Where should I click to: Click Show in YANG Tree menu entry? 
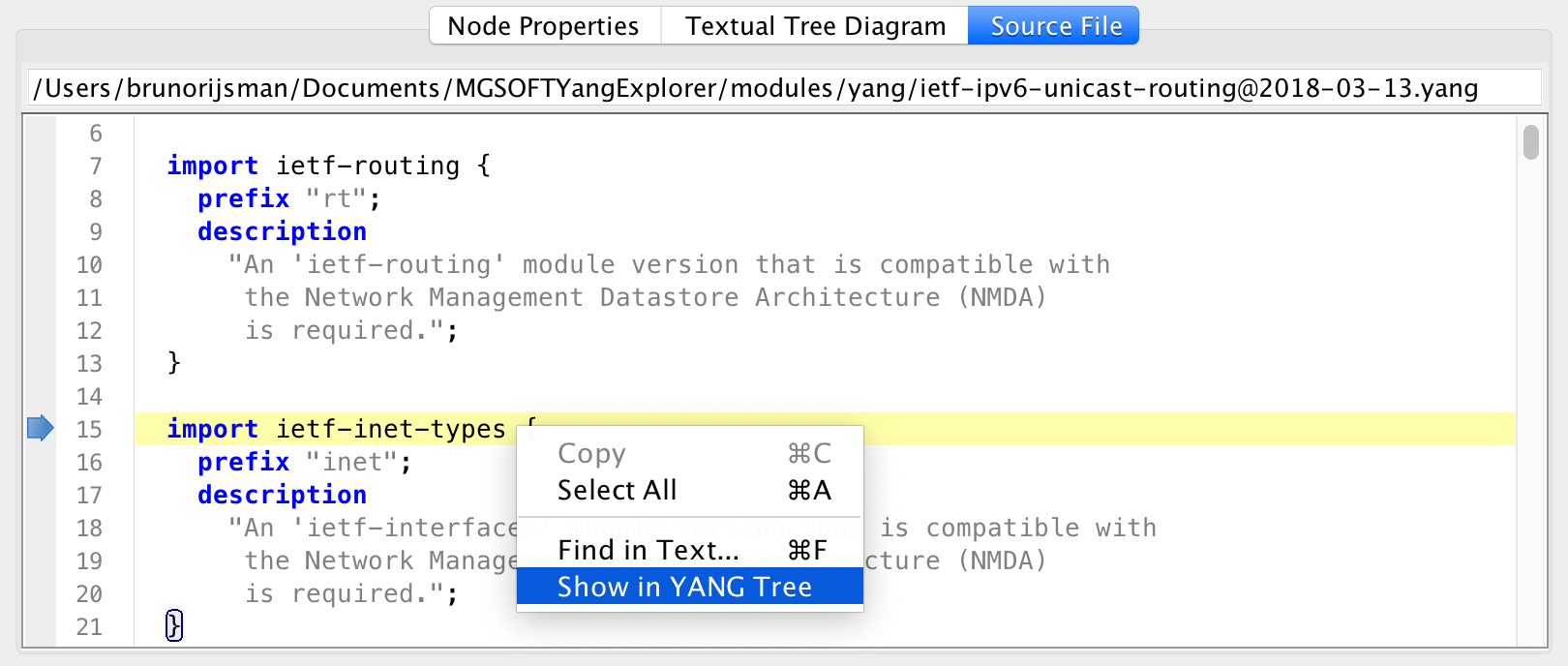[690, 587]
